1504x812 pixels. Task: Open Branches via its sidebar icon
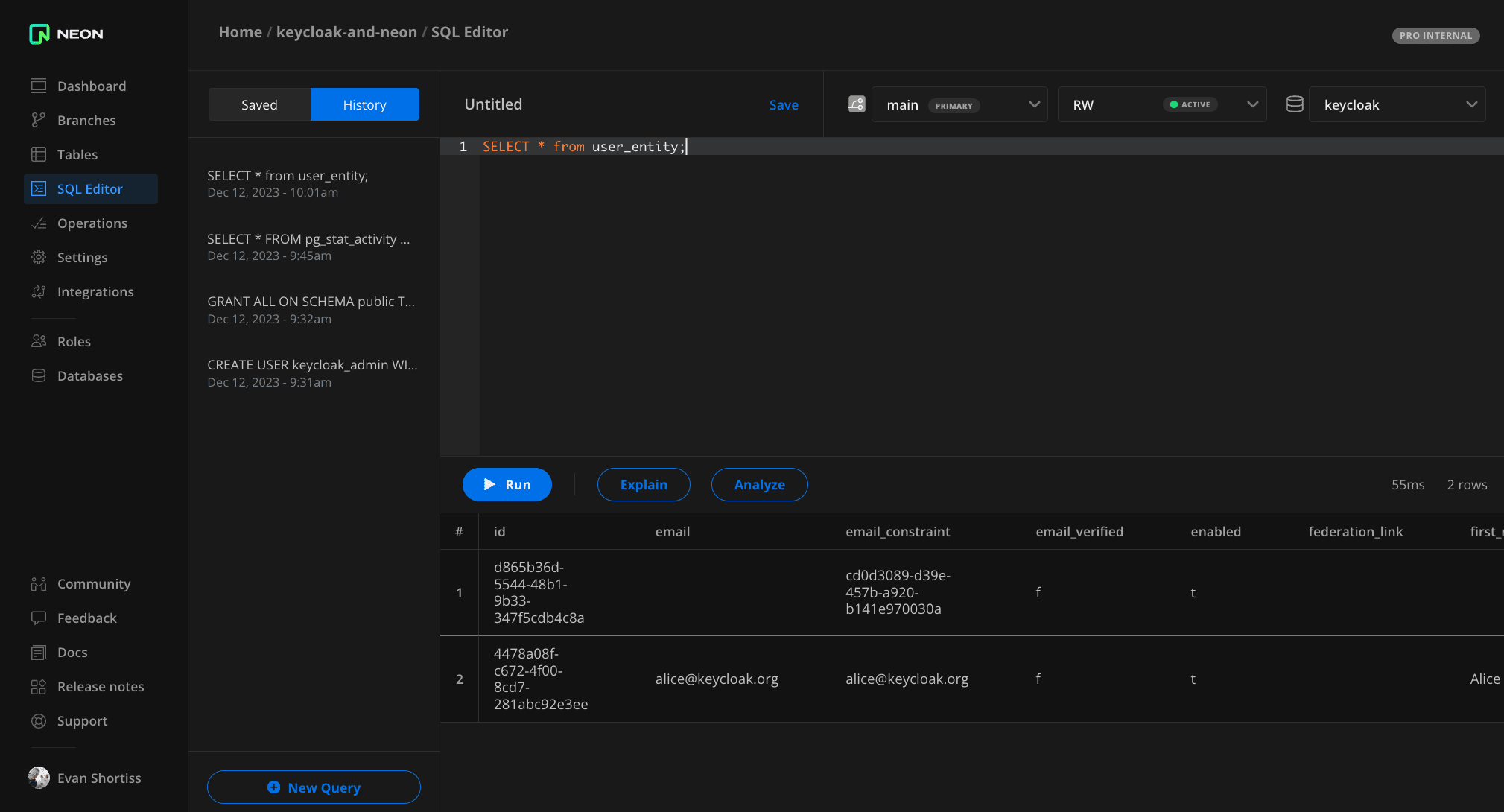(x=39, y=121)
